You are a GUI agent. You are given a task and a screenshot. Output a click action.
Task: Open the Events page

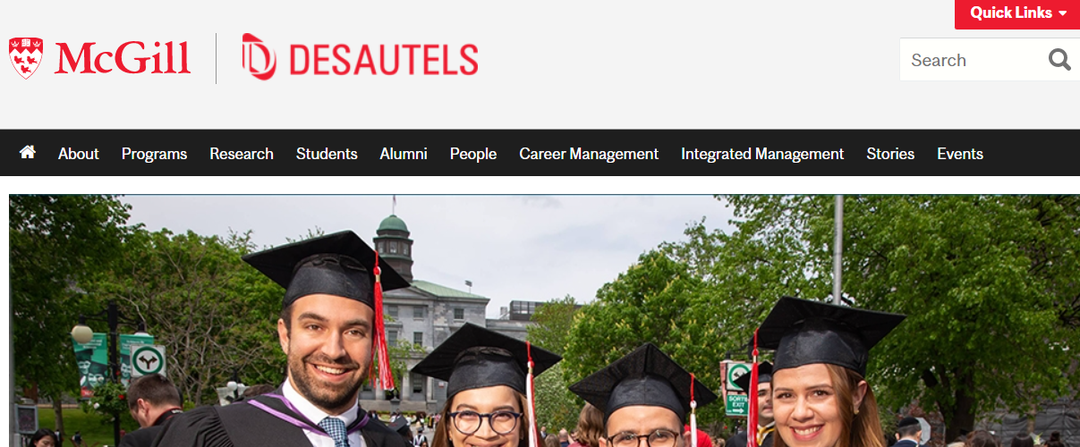pyautogui.click(x=960, y=154)
